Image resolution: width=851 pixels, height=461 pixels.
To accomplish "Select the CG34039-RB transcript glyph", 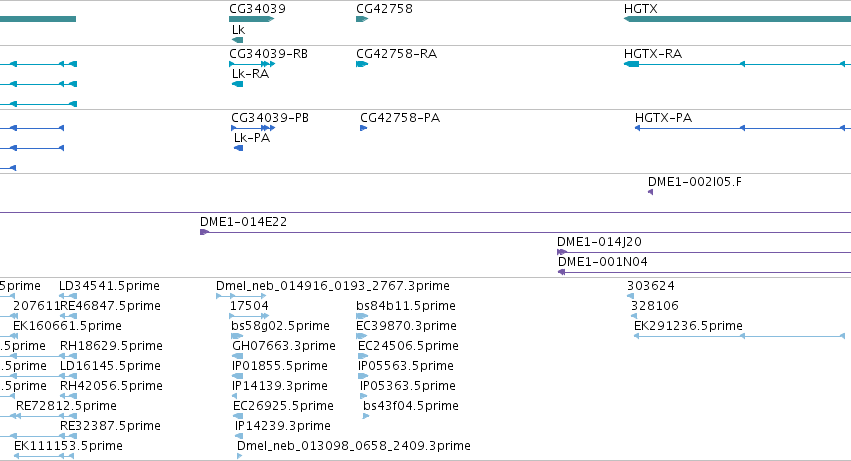I will [x=252, y=64].
